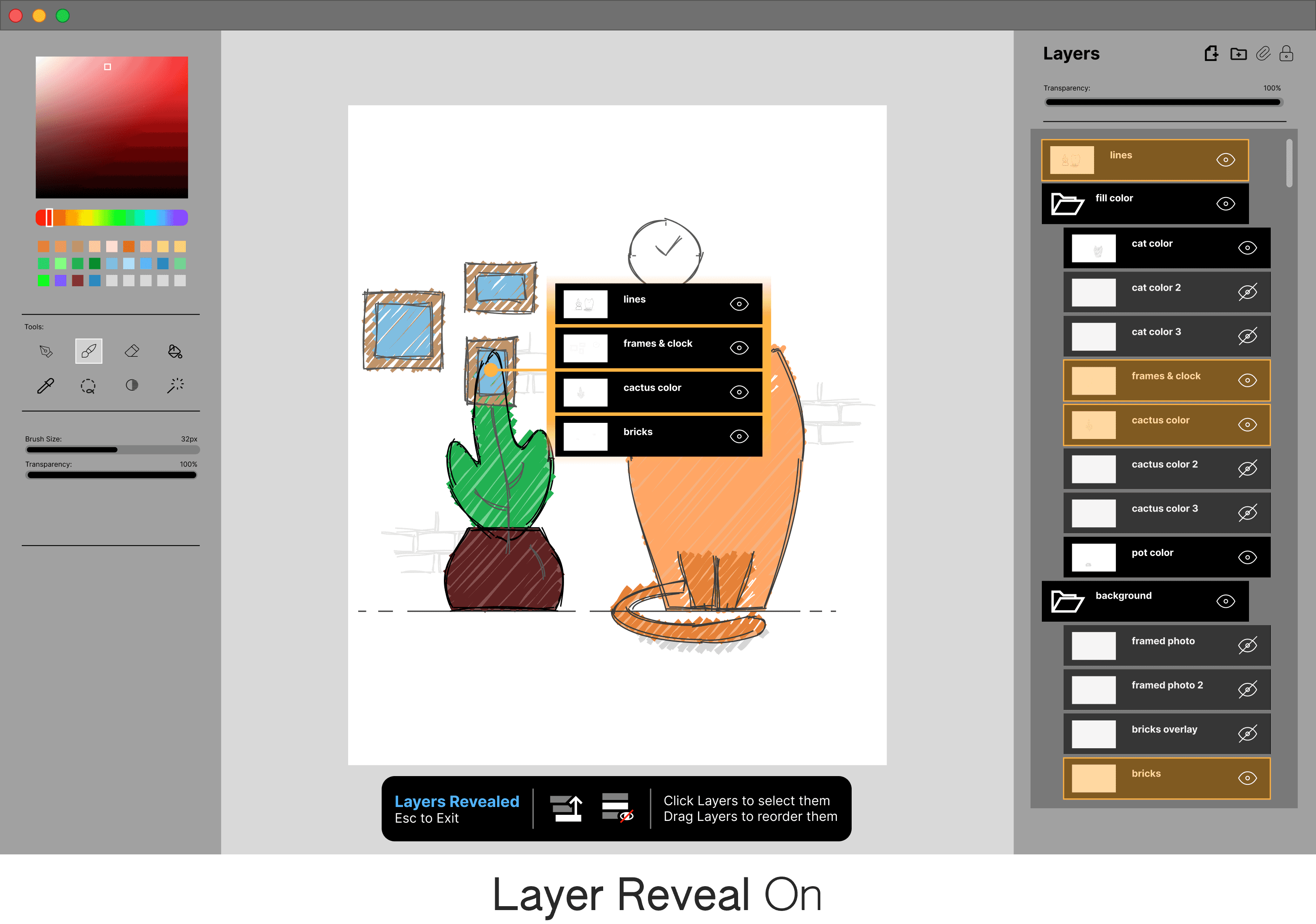Select the Paint Bucket fill tool
Screen dimensions: 1316x924
(175, 351)
